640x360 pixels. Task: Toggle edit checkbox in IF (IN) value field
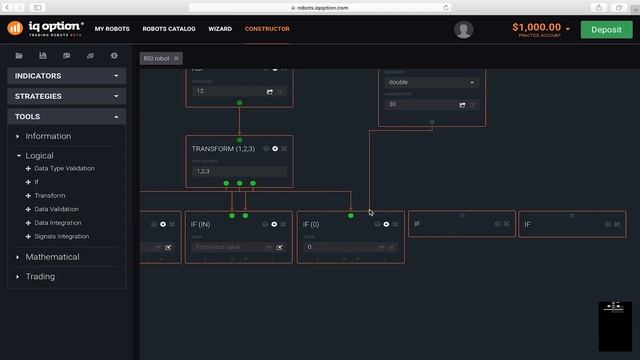[279, 247]
